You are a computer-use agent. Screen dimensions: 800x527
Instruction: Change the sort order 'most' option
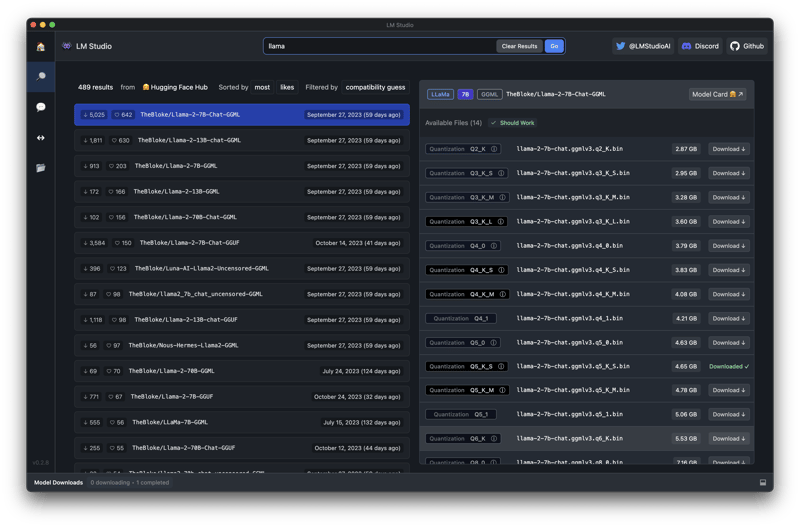coord(262,87)
